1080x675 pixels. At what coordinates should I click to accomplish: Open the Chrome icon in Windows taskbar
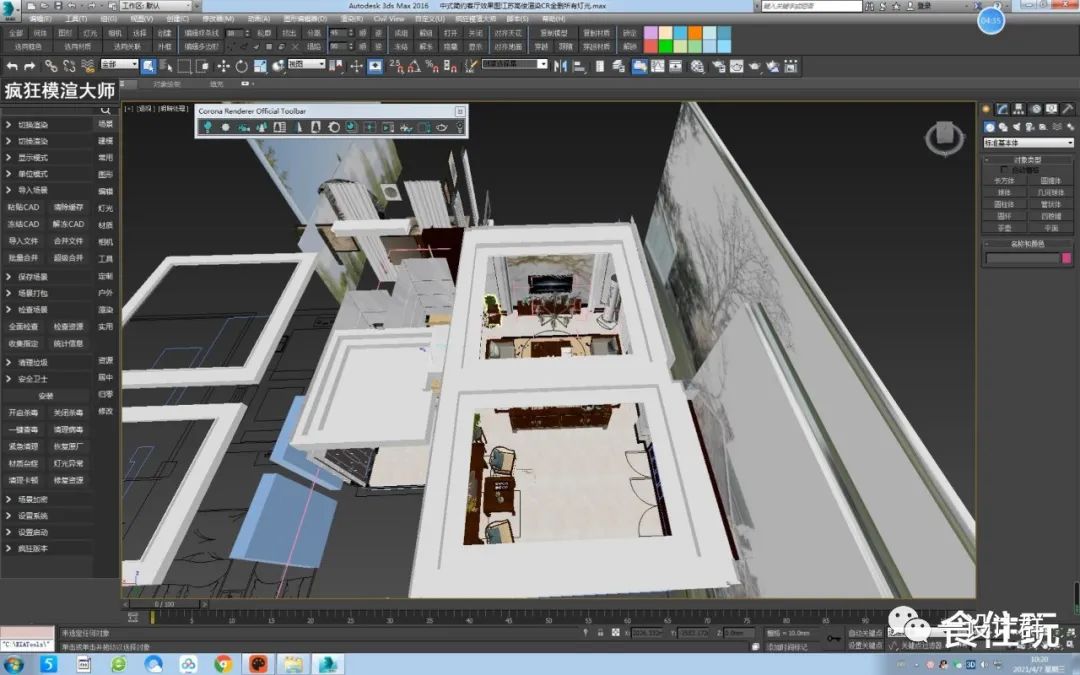[x=223, y=664]
